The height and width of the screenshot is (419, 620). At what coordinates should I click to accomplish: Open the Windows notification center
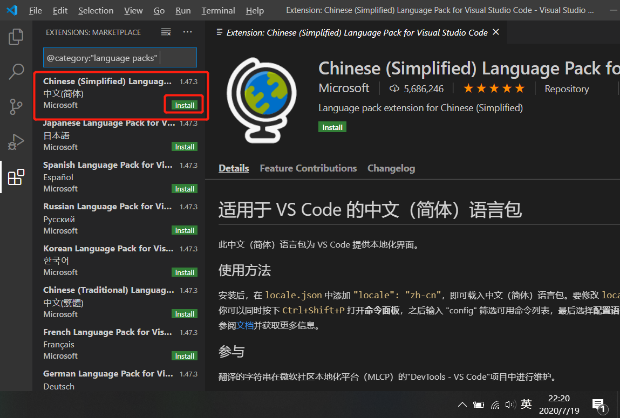click(x=599, y=405)
